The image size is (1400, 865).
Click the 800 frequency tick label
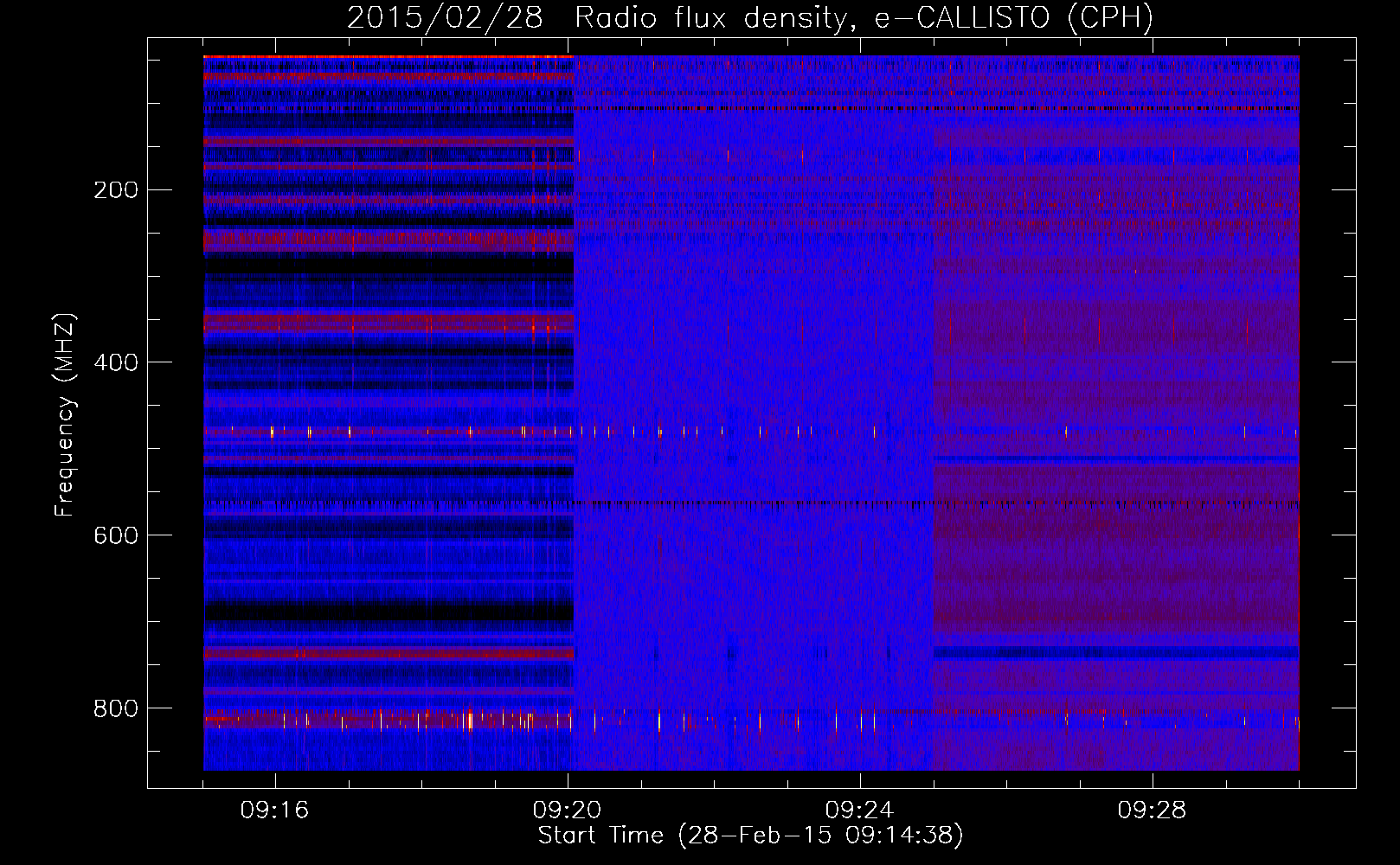(116, 709)
